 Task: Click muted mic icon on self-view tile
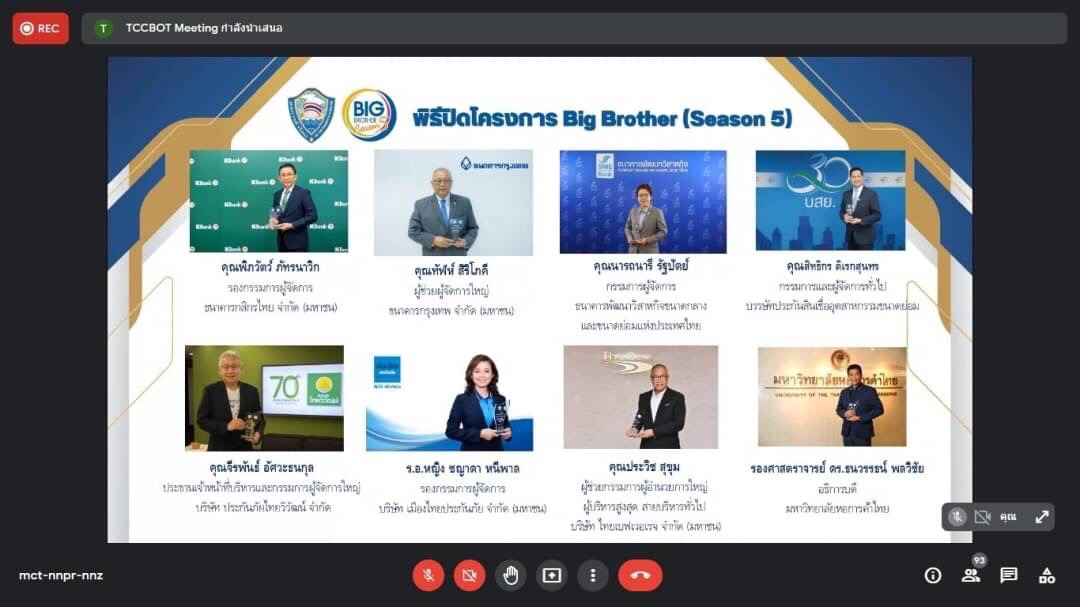point(957,517)
